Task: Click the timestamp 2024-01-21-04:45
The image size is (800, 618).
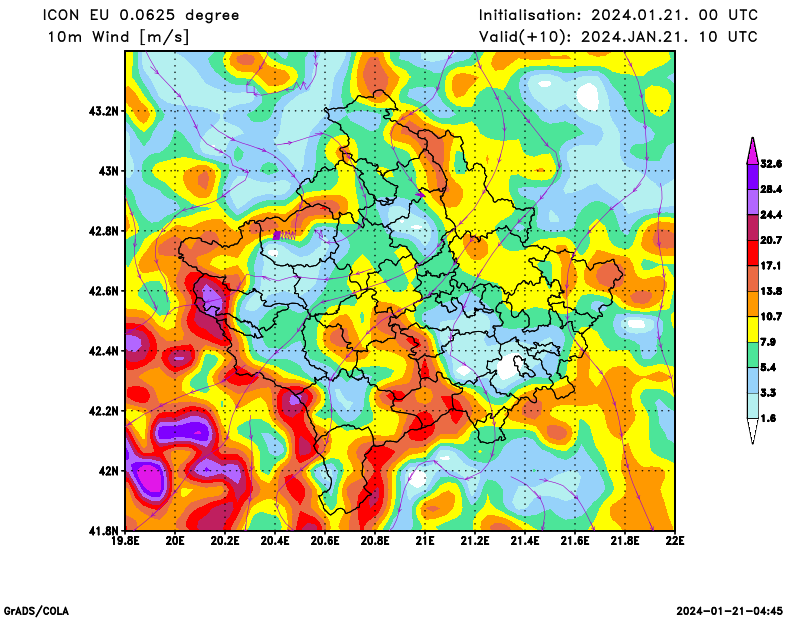Action: point(730,611)
